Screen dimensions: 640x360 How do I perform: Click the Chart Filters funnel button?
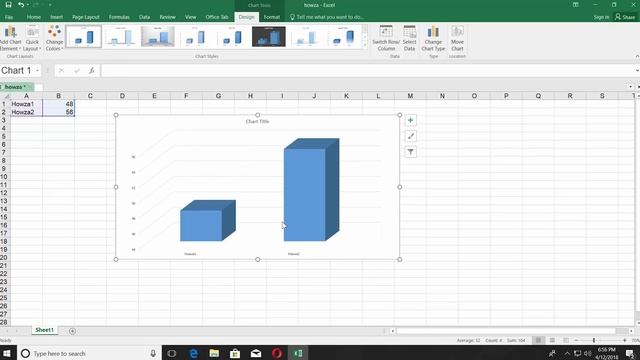point(410,152)
